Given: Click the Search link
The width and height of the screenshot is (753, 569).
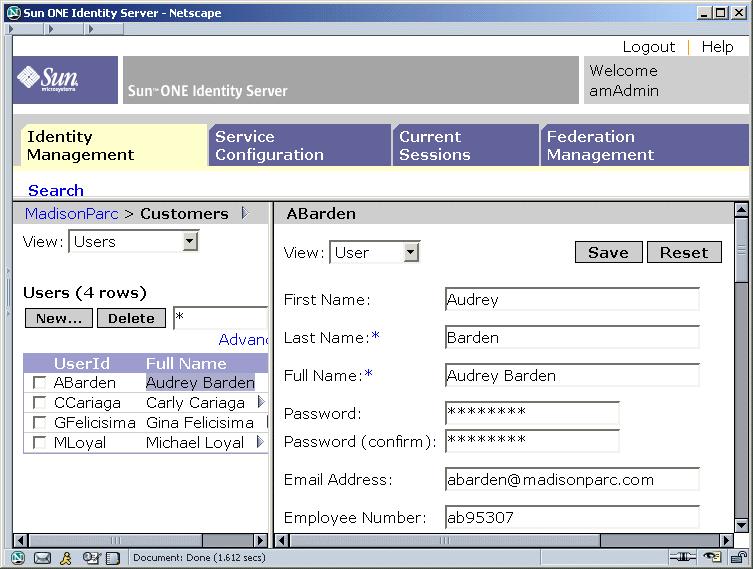Looking at the screenshot, I should tap(56, 190).
